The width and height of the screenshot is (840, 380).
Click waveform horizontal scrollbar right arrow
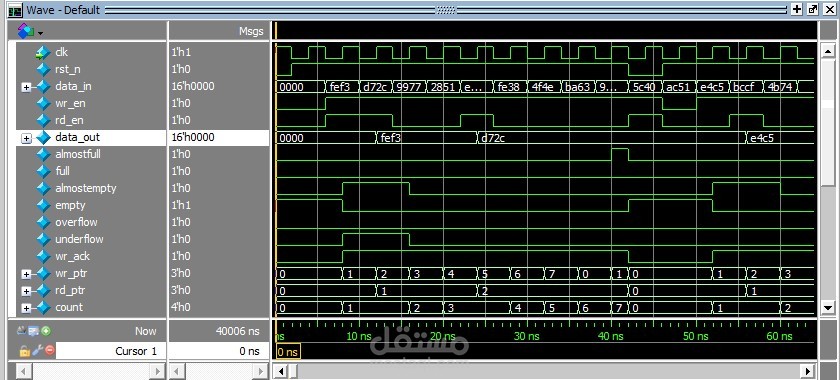[x=809, y=371]
